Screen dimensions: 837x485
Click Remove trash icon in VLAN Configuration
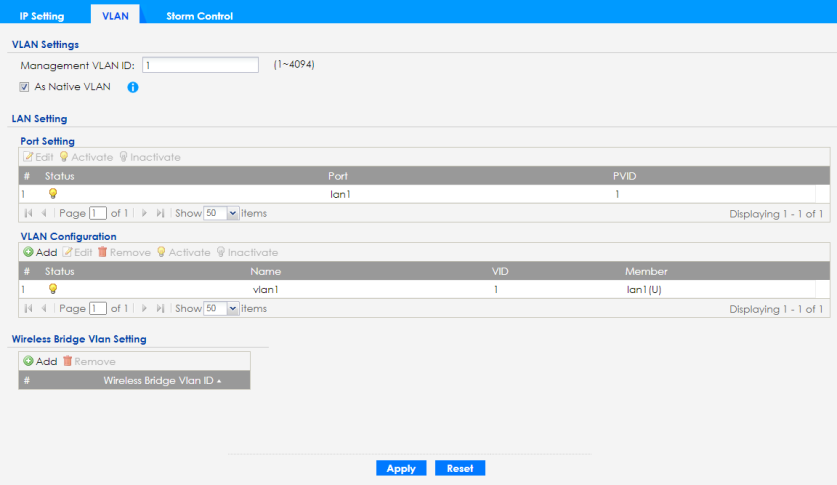(x=102, y=252)
